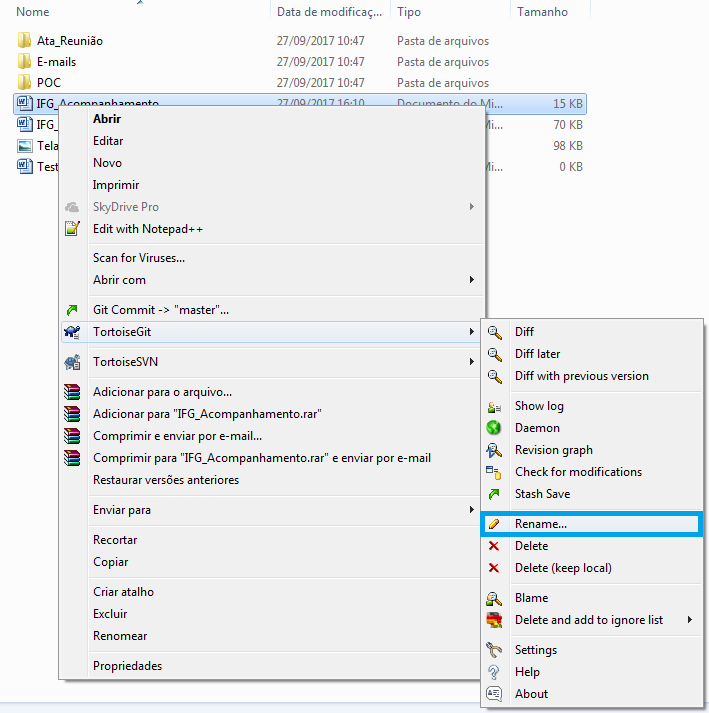Click the Blame icon in submenu
The image size is (709, 713).
493,598
